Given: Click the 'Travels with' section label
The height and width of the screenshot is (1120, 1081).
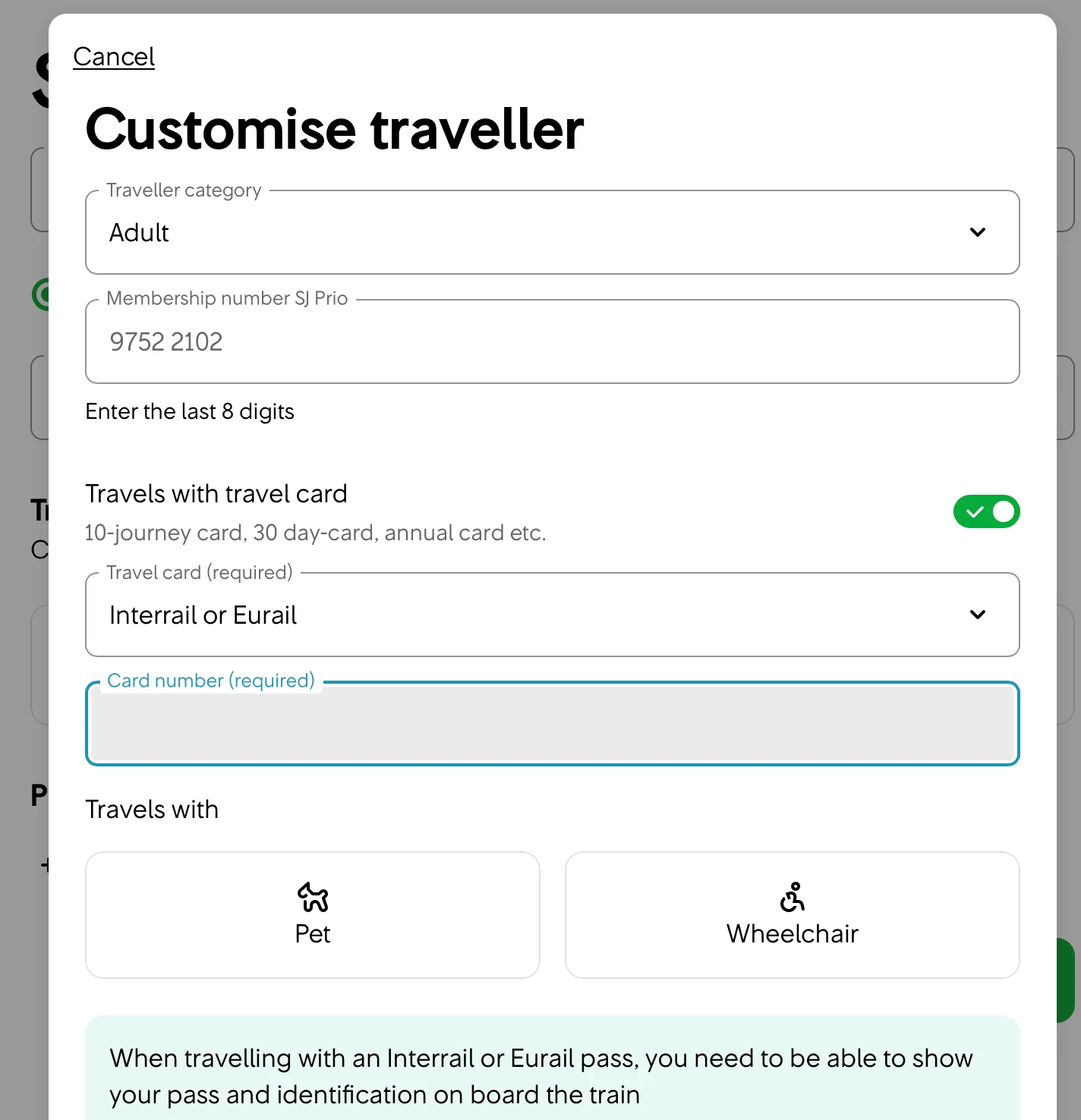Looking at the screenshot, I should point(152,810).
